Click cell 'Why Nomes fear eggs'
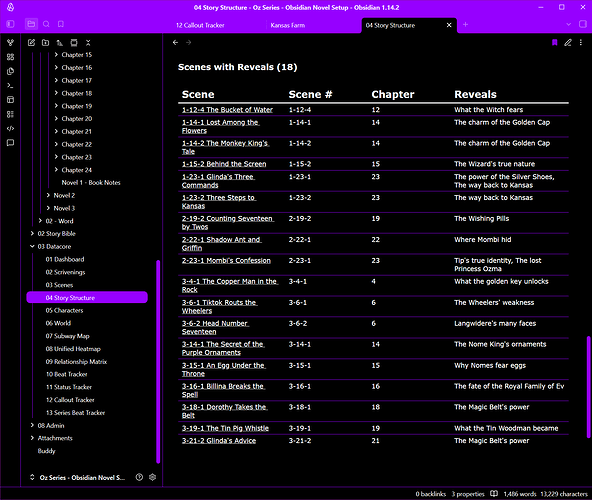592x500 pixels. (490, 366)
